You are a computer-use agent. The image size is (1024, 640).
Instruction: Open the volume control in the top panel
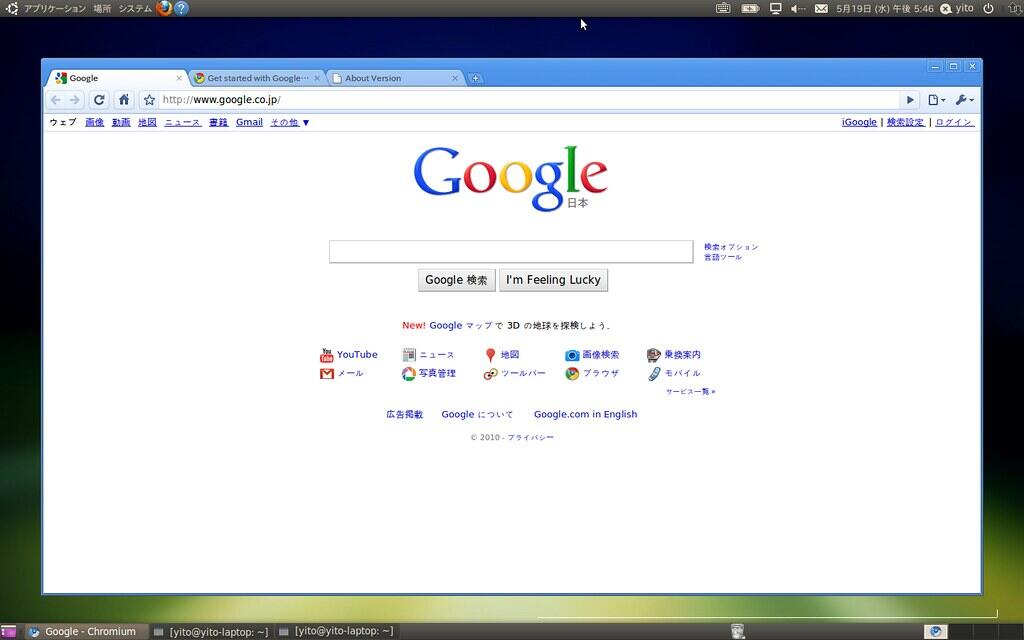(x=798, y=8)
